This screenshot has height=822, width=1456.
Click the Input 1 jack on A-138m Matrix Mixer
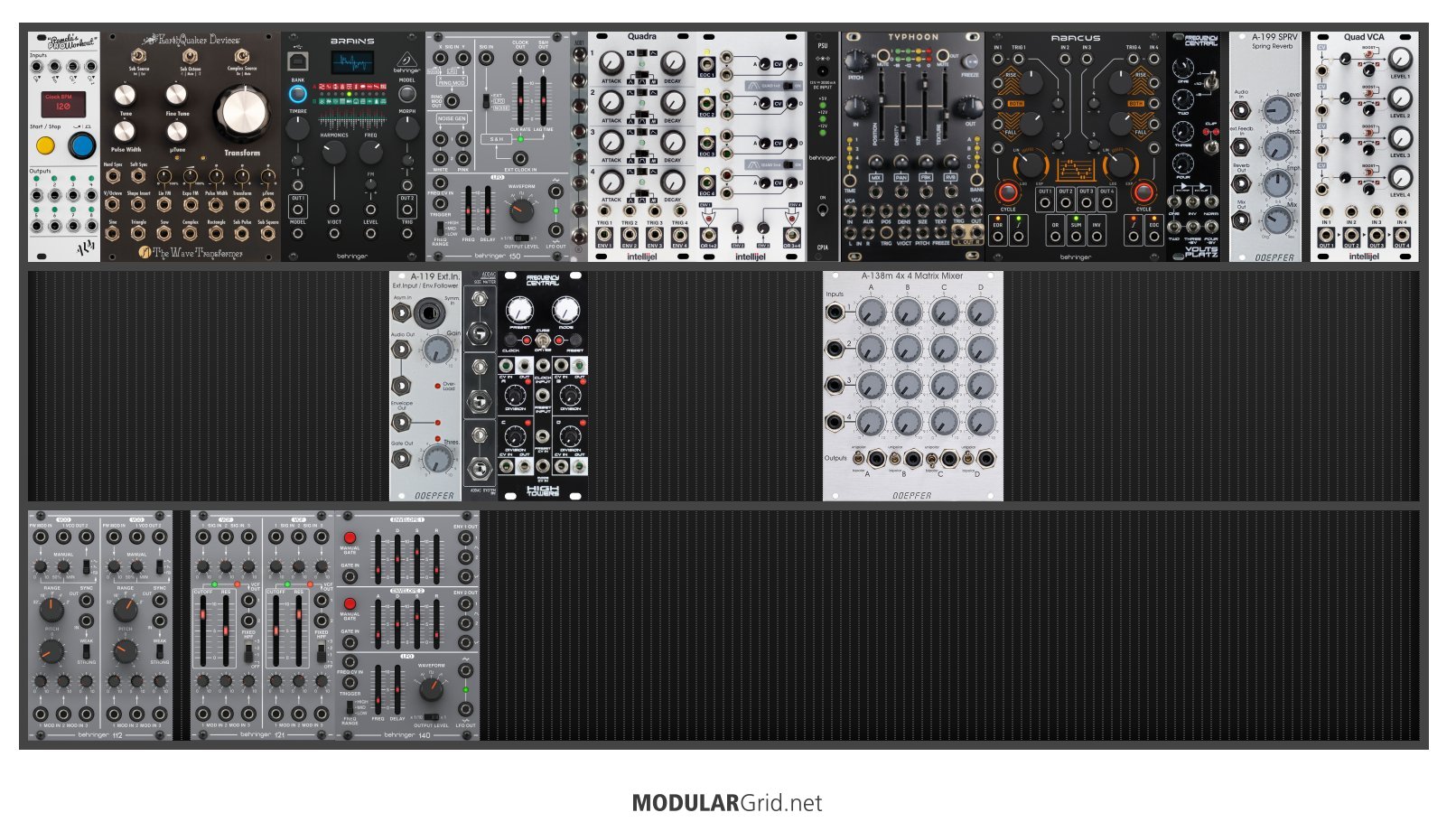(835, 313)
